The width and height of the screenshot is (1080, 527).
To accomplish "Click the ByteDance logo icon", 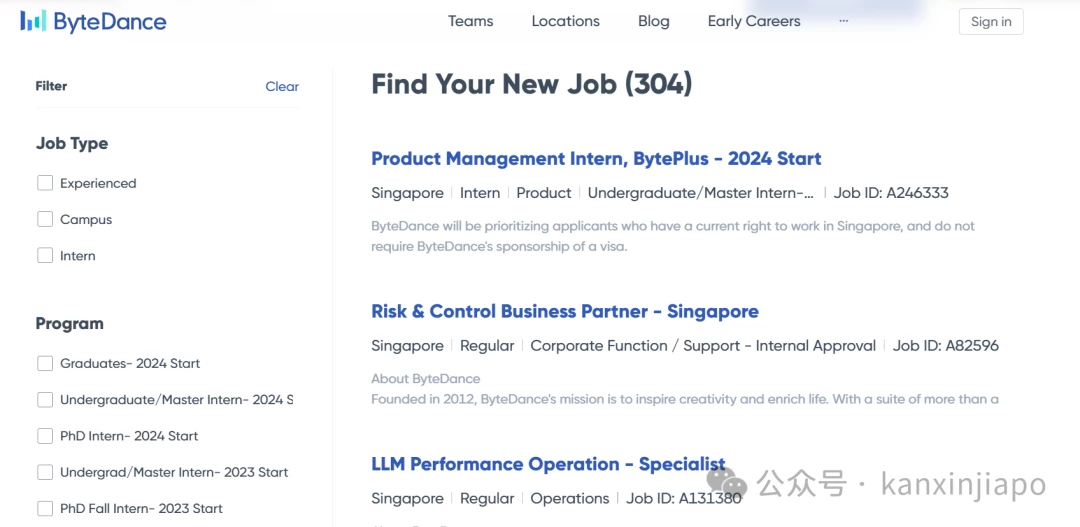I will pyautogui.click(x=33, y=21).
